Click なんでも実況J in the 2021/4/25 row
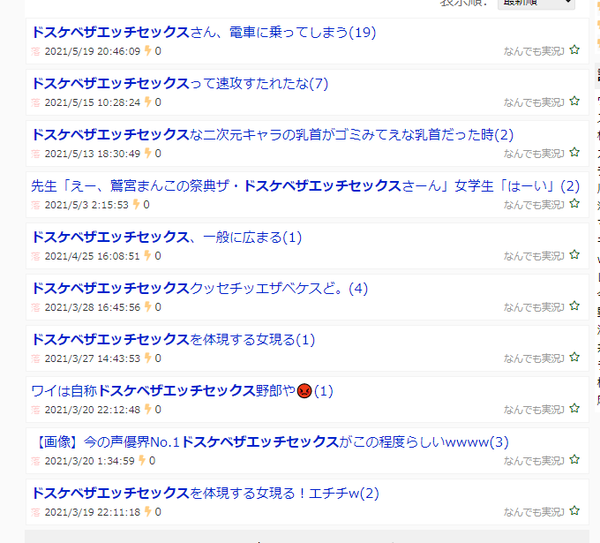This screenshot has height=543, width=600. (x=534, y=256)
